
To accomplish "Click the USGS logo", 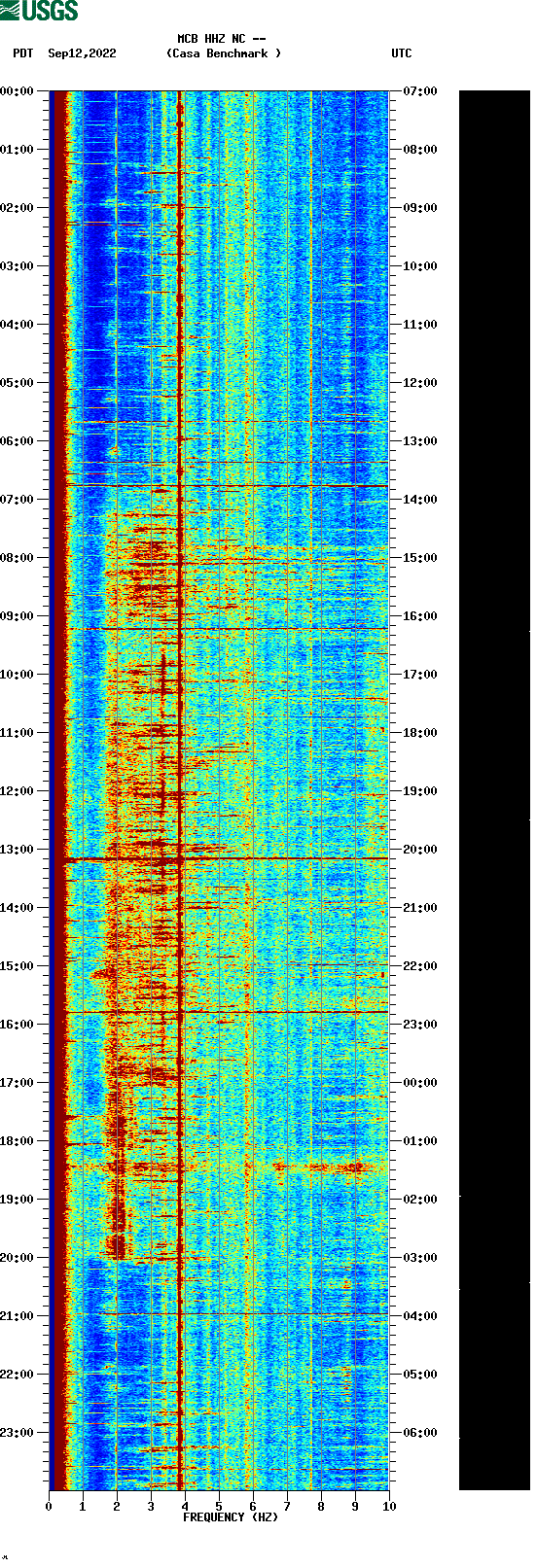I will tap(39, 11).
